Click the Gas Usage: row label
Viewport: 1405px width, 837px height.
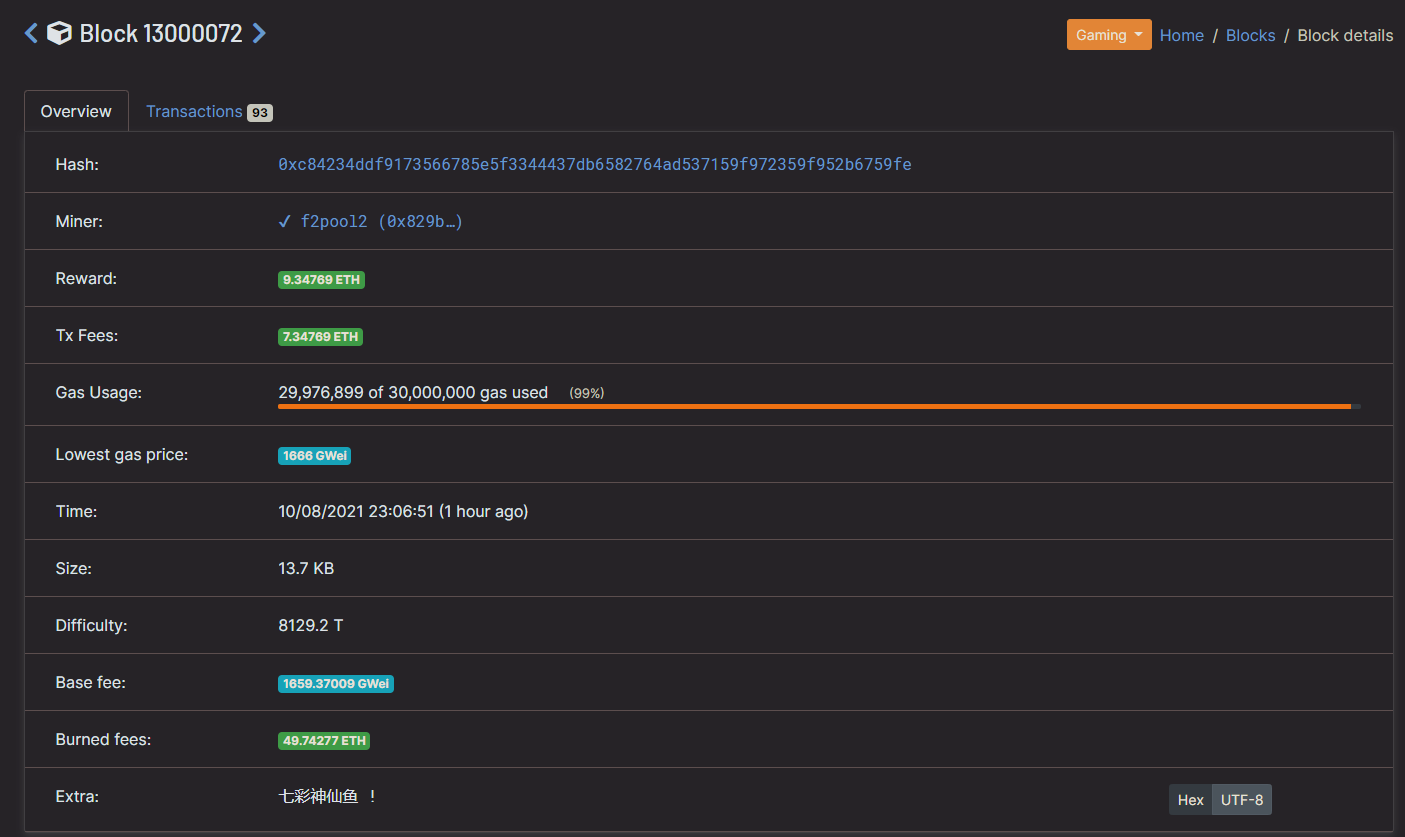(x=99, y=392)
